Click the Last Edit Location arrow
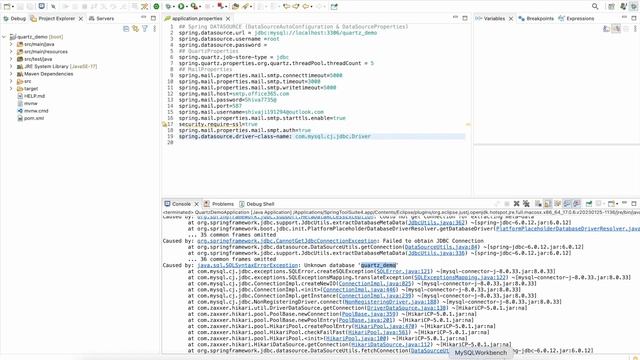Image resolution: width=640 pixels, height=360 pixels. click(287, 7)
